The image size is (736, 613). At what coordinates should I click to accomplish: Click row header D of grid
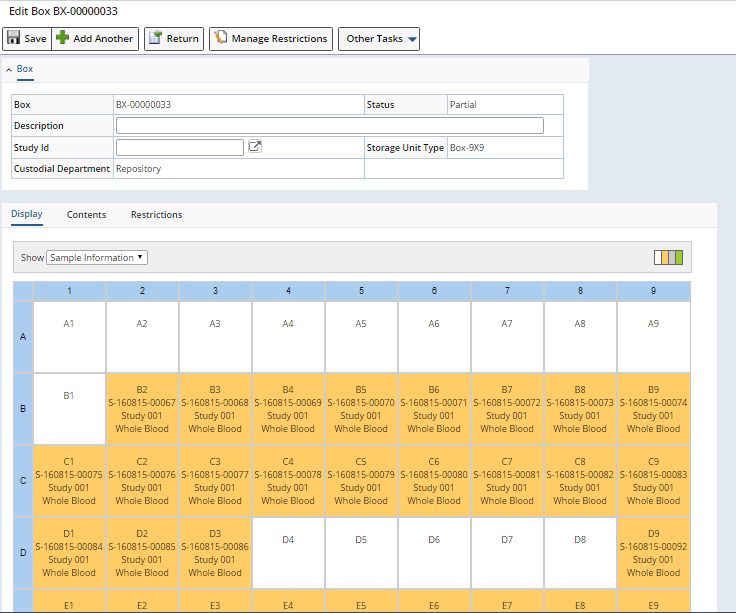coord(23,553)
